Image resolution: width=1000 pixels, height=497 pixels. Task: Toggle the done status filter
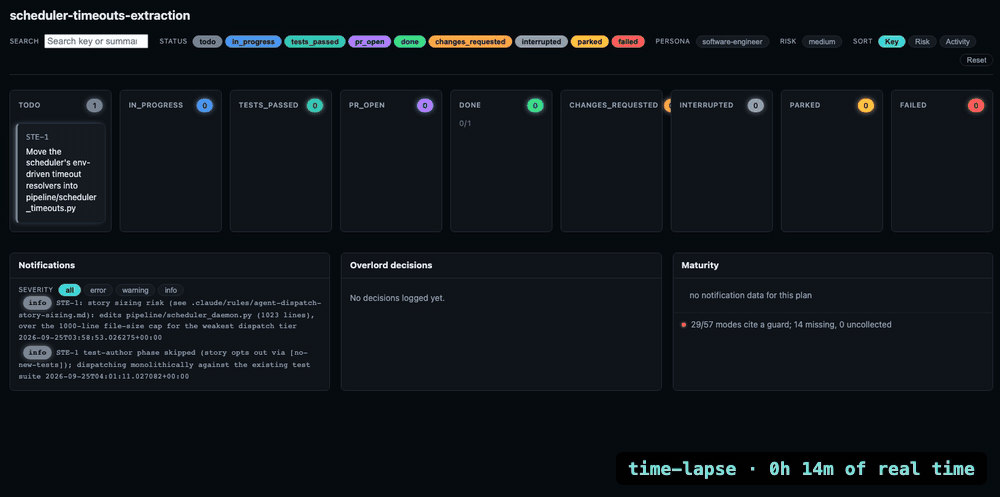[410, 41]
